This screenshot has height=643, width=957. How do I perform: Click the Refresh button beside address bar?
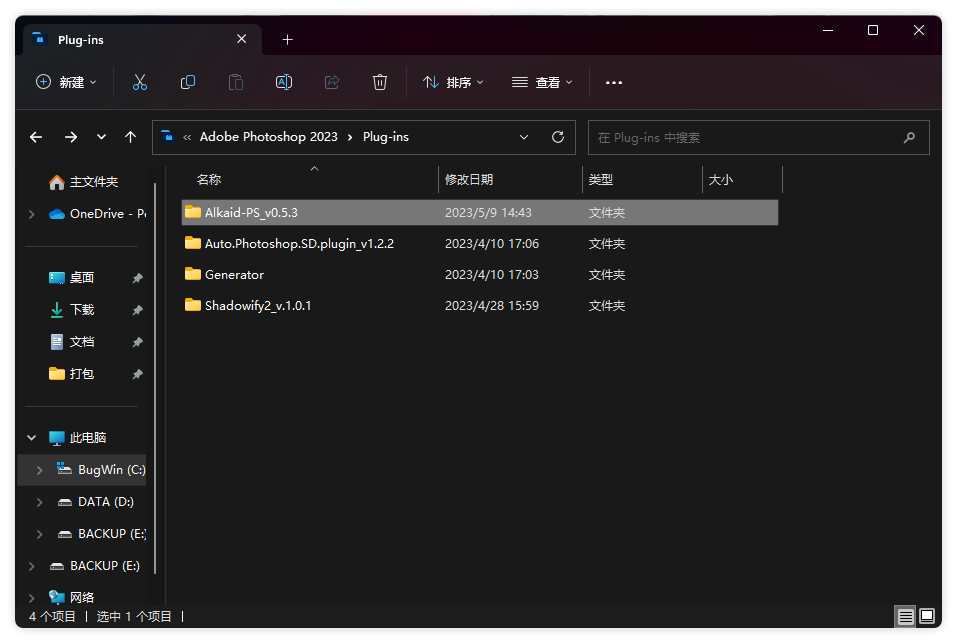click(x=558, y=137)
